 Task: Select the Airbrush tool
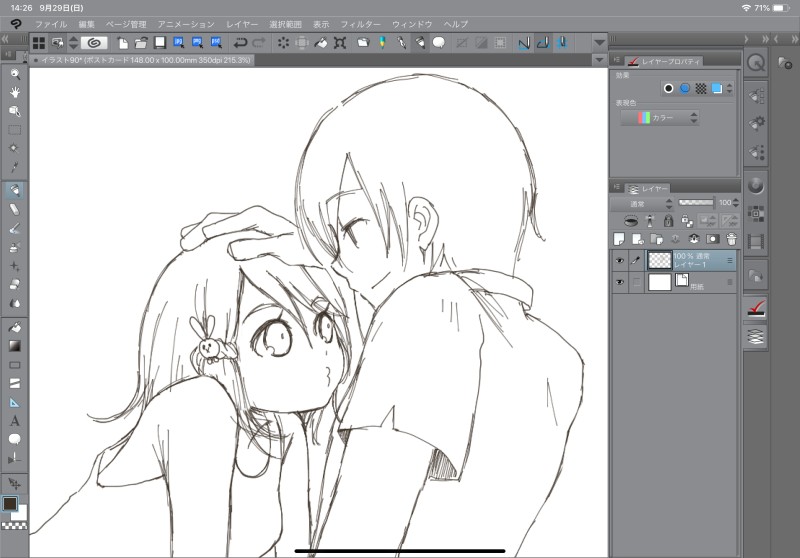(x=15, y=247)
